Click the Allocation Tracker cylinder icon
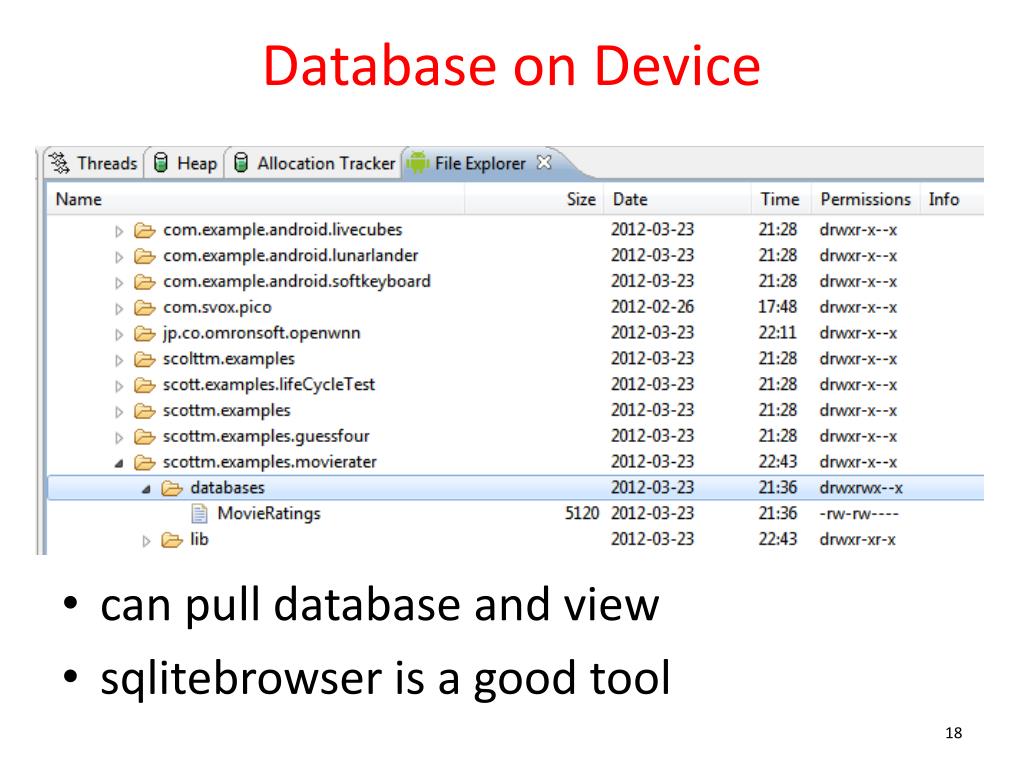Viewport: 1024px width, 768px height. [x=241, y=163]
